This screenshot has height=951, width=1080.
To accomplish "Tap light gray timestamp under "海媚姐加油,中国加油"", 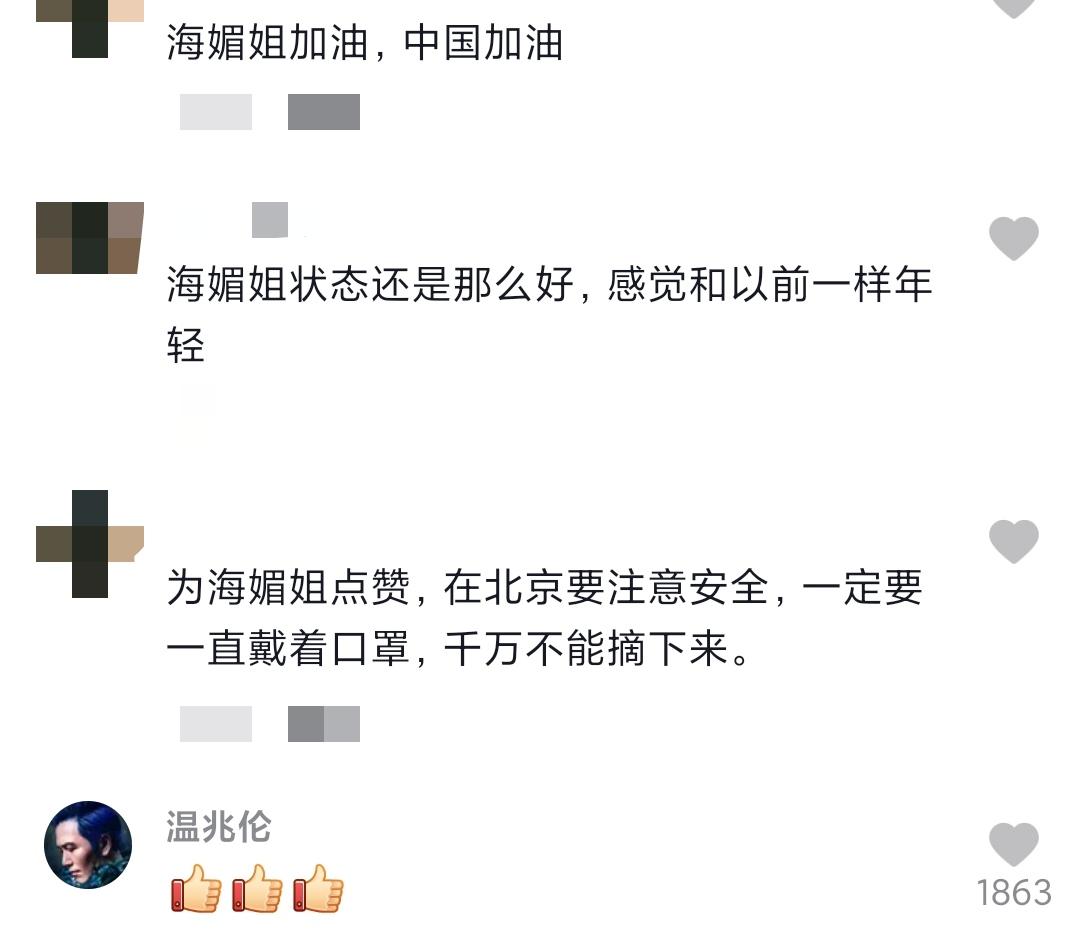I will pos(216,112).
